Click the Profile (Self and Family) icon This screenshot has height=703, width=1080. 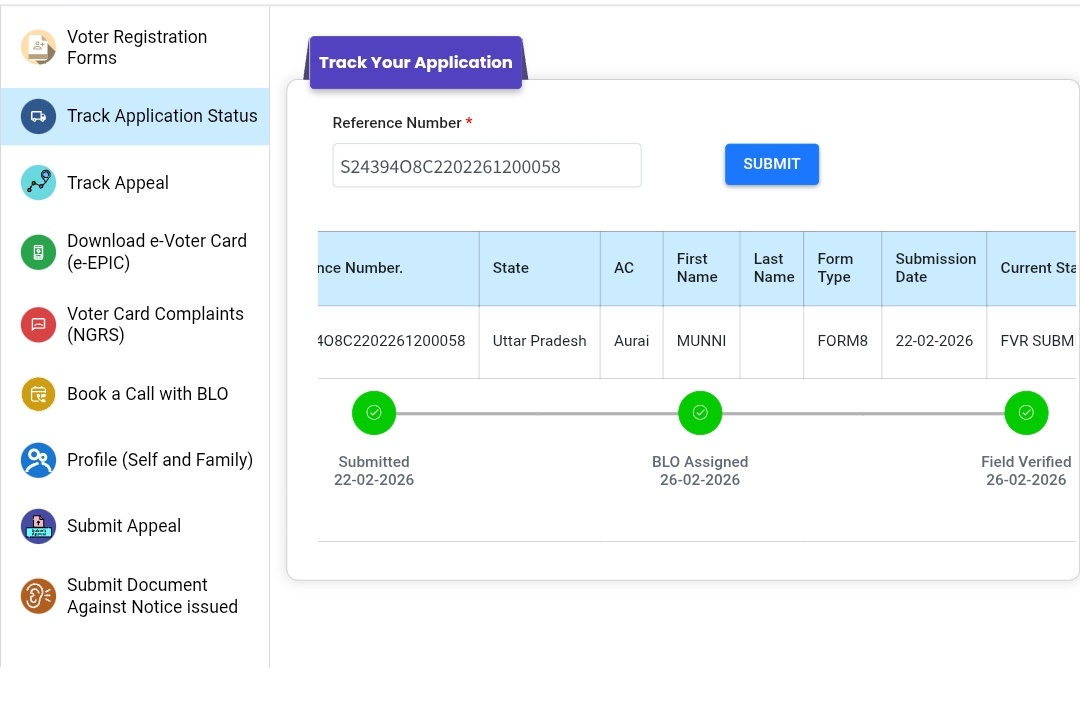[x=39, y=460]
